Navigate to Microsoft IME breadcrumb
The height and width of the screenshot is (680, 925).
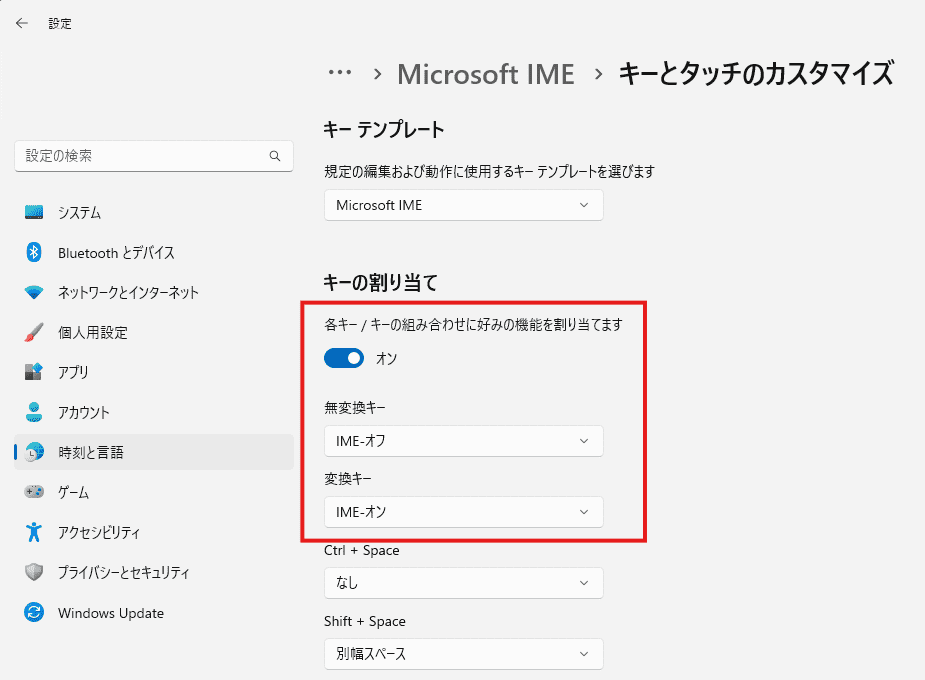coord(486,74)
